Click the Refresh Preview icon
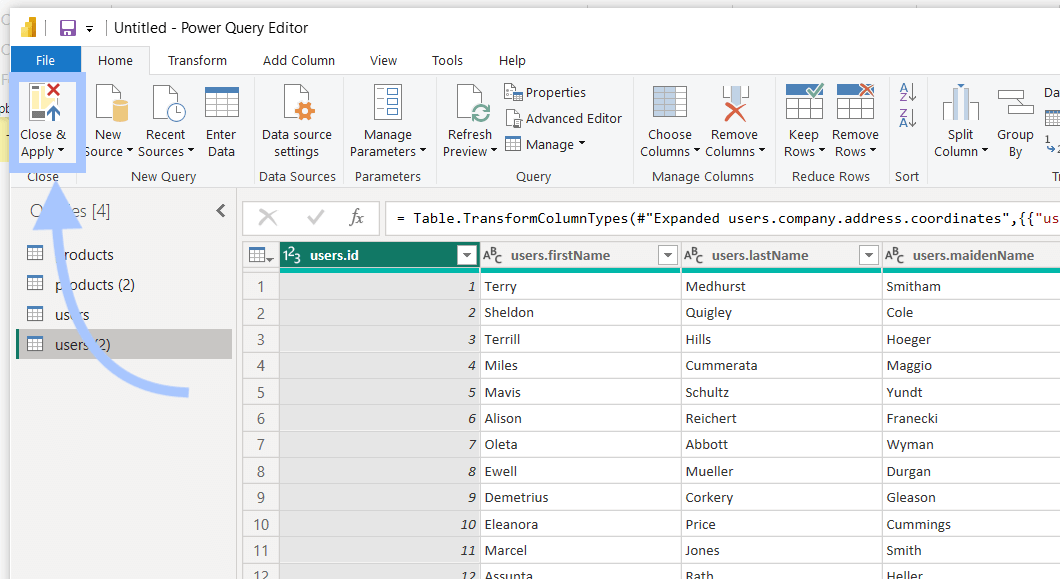 (x=471, y=103)
